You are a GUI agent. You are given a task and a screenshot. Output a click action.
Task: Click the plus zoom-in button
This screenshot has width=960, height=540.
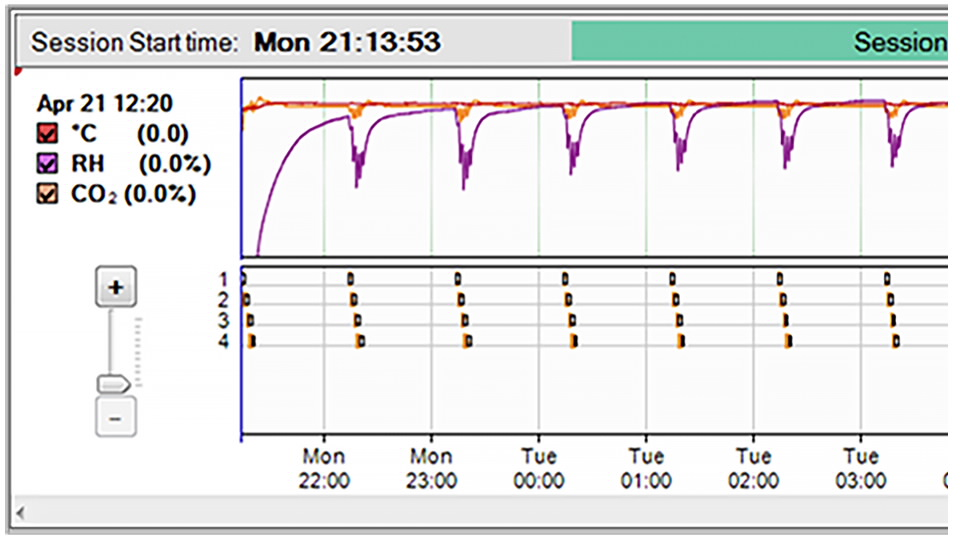click(116, 288)
